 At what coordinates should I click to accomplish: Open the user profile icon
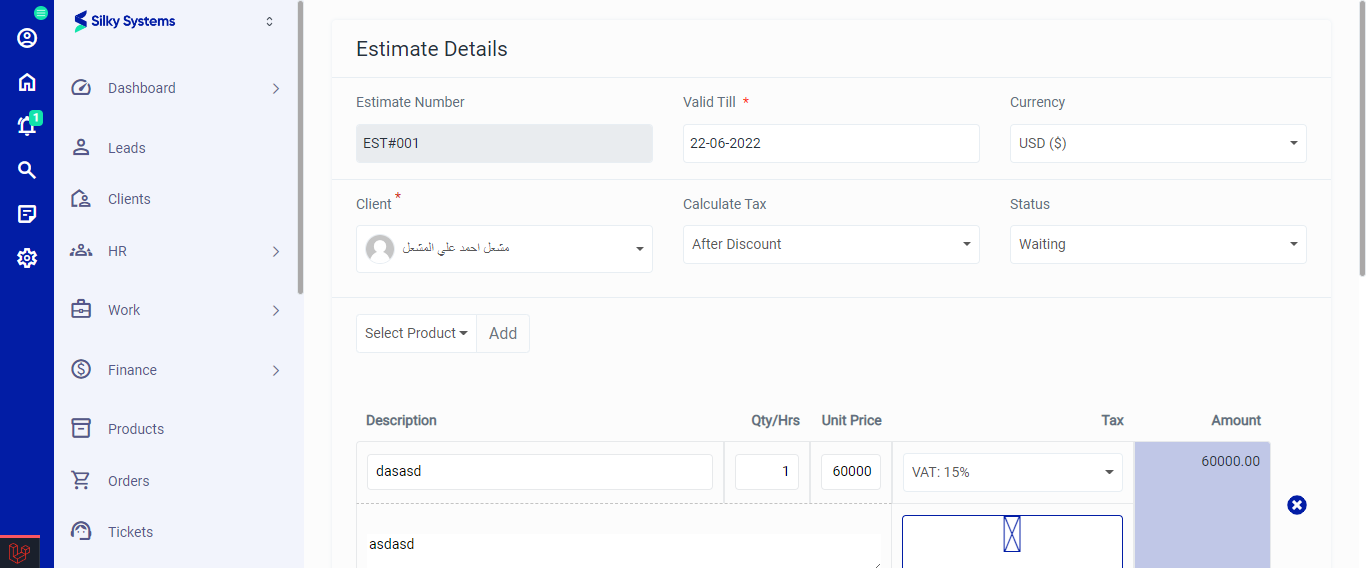coord(27,38)
